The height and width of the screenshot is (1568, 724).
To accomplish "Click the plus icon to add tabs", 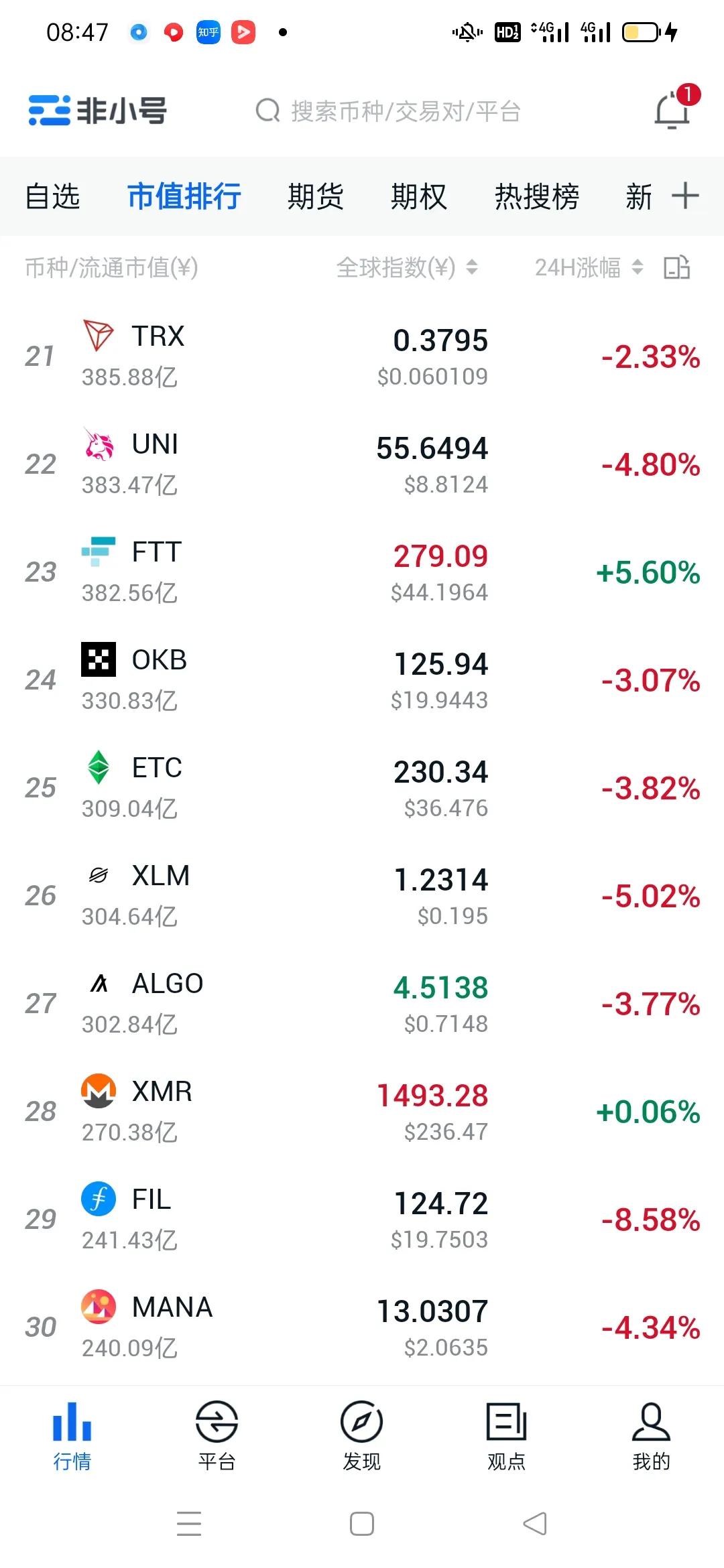I will [685, 196].
